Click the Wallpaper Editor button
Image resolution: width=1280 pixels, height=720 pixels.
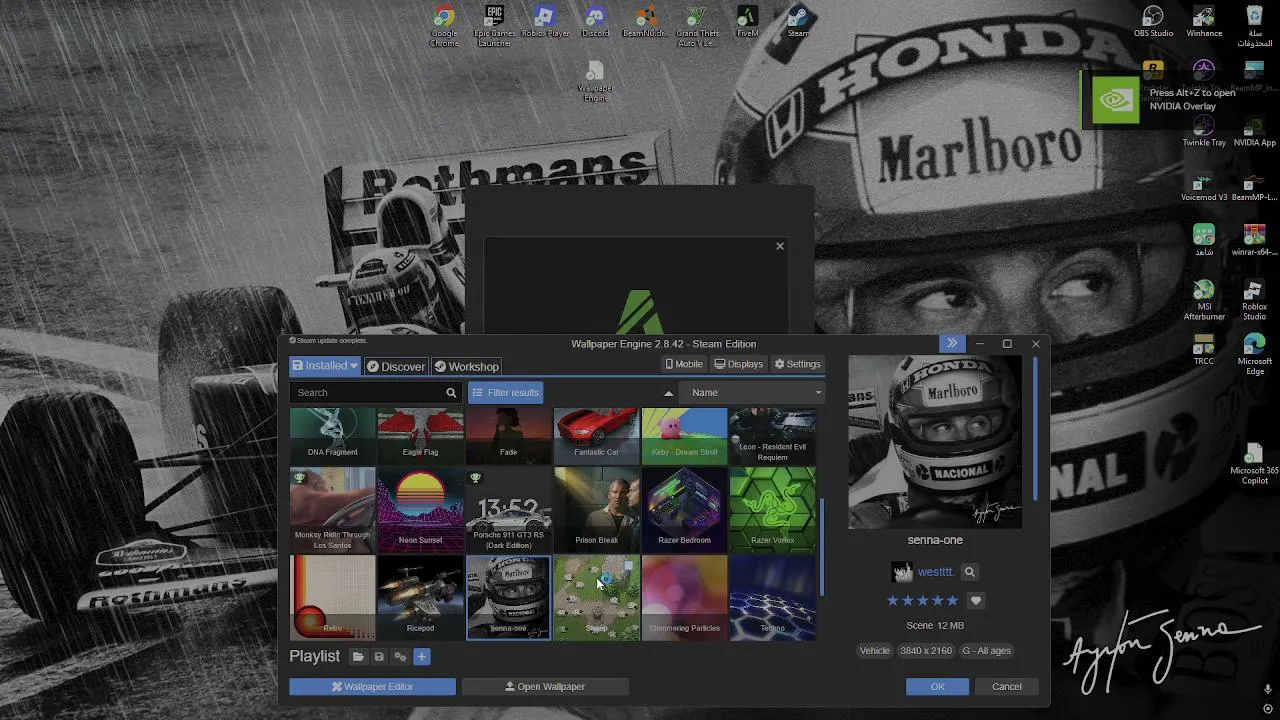click(x=372, y=687)
